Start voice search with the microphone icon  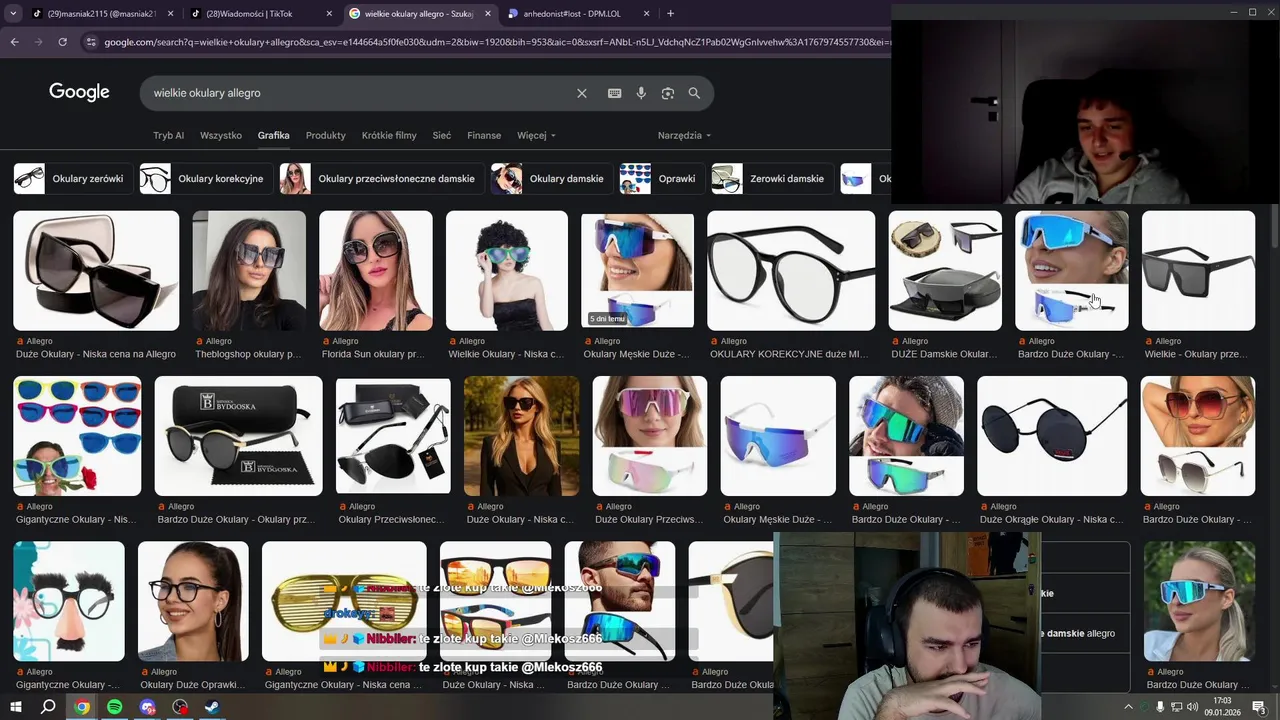(x=641, y=93)
